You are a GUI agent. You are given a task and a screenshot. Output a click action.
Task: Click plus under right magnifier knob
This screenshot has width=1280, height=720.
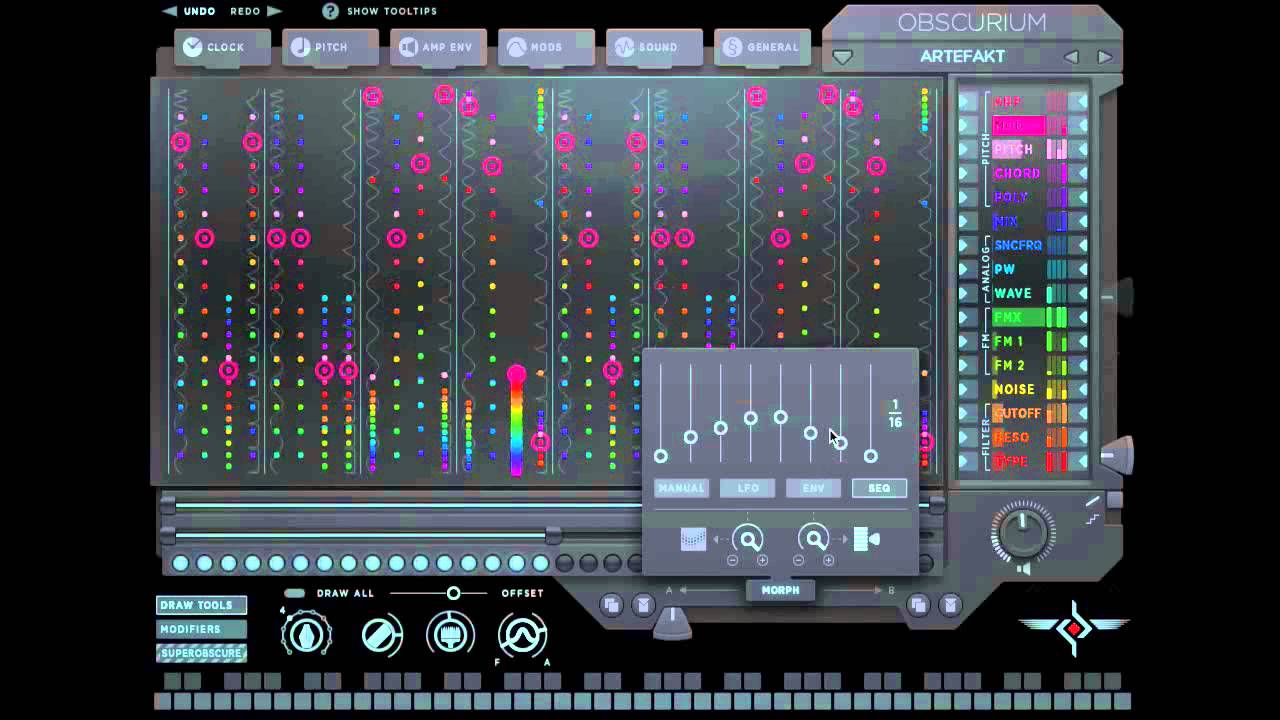(828, 561)
